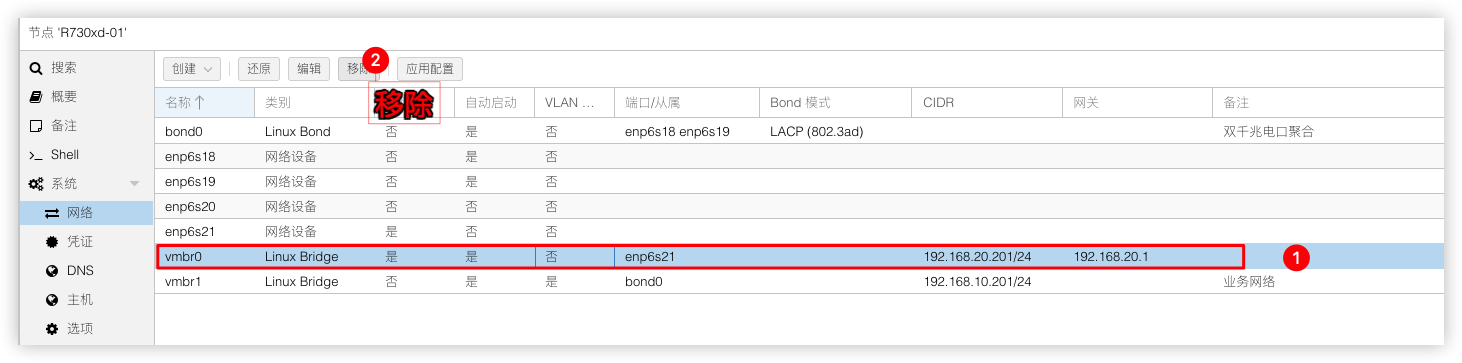Click the CIDR column header
Viewport: 1462px width, 363px height.
(x=987, y=103)
